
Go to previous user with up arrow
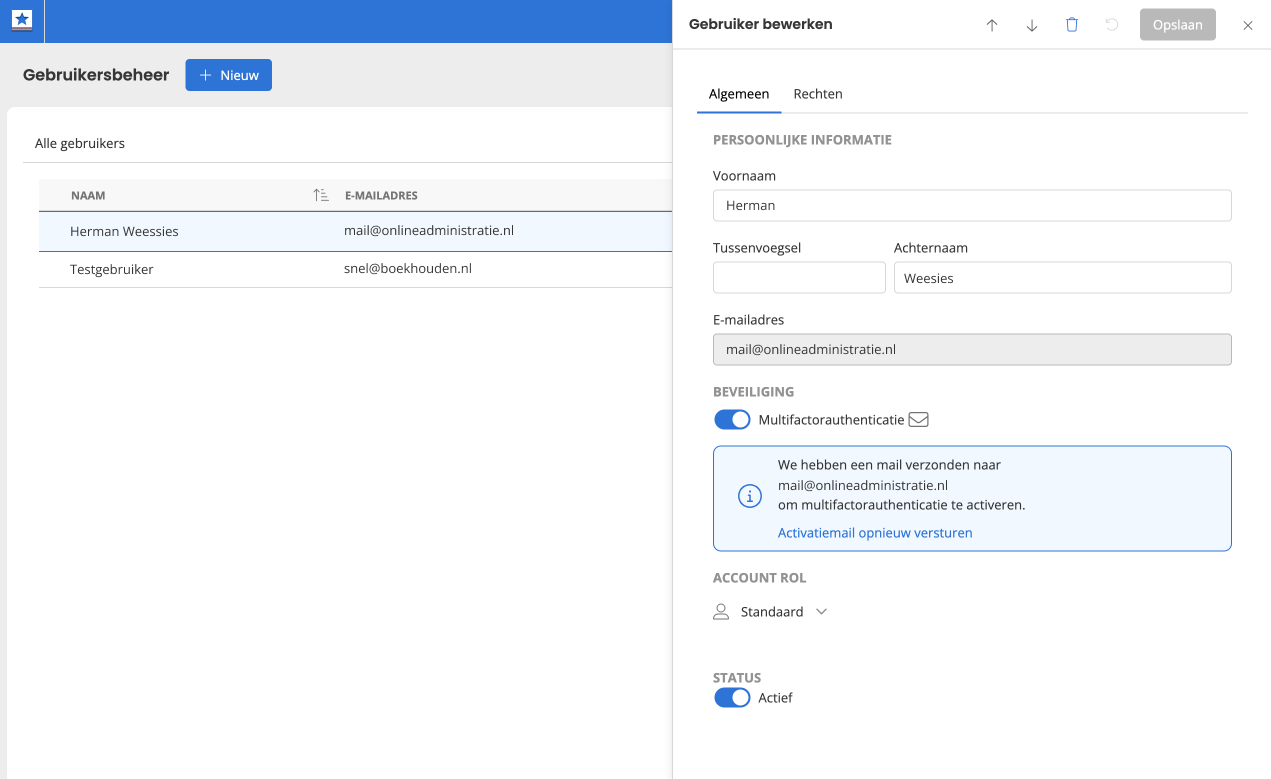pyautogui.click(x=992, y=25)
